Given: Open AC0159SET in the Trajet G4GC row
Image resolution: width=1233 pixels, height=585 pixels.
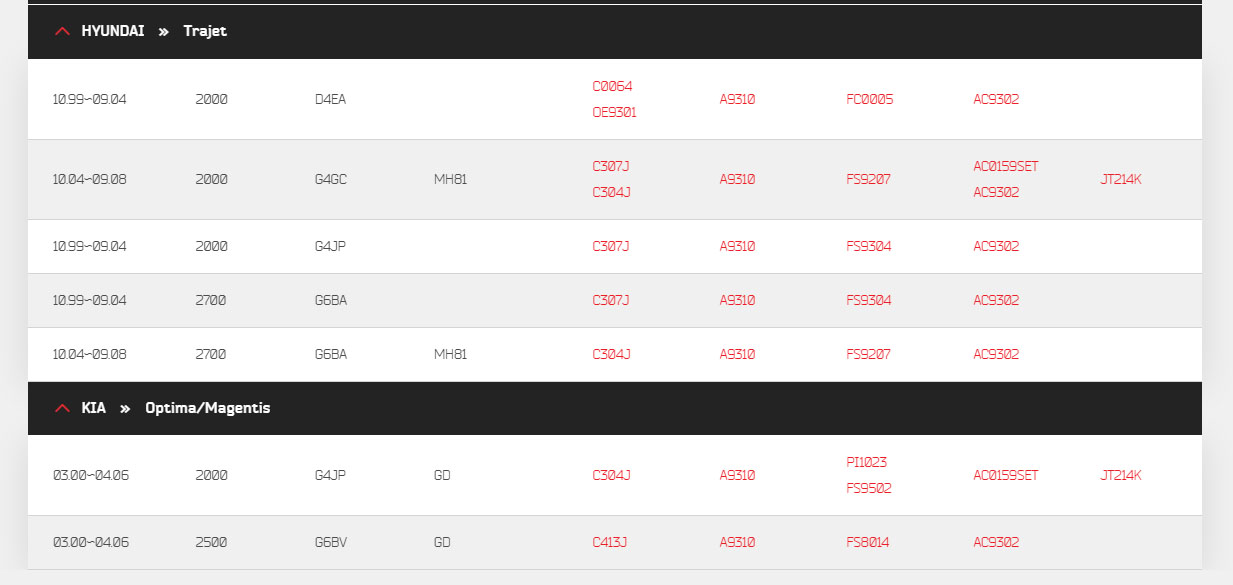Looking at the screenshot, I should point(1006,166).
